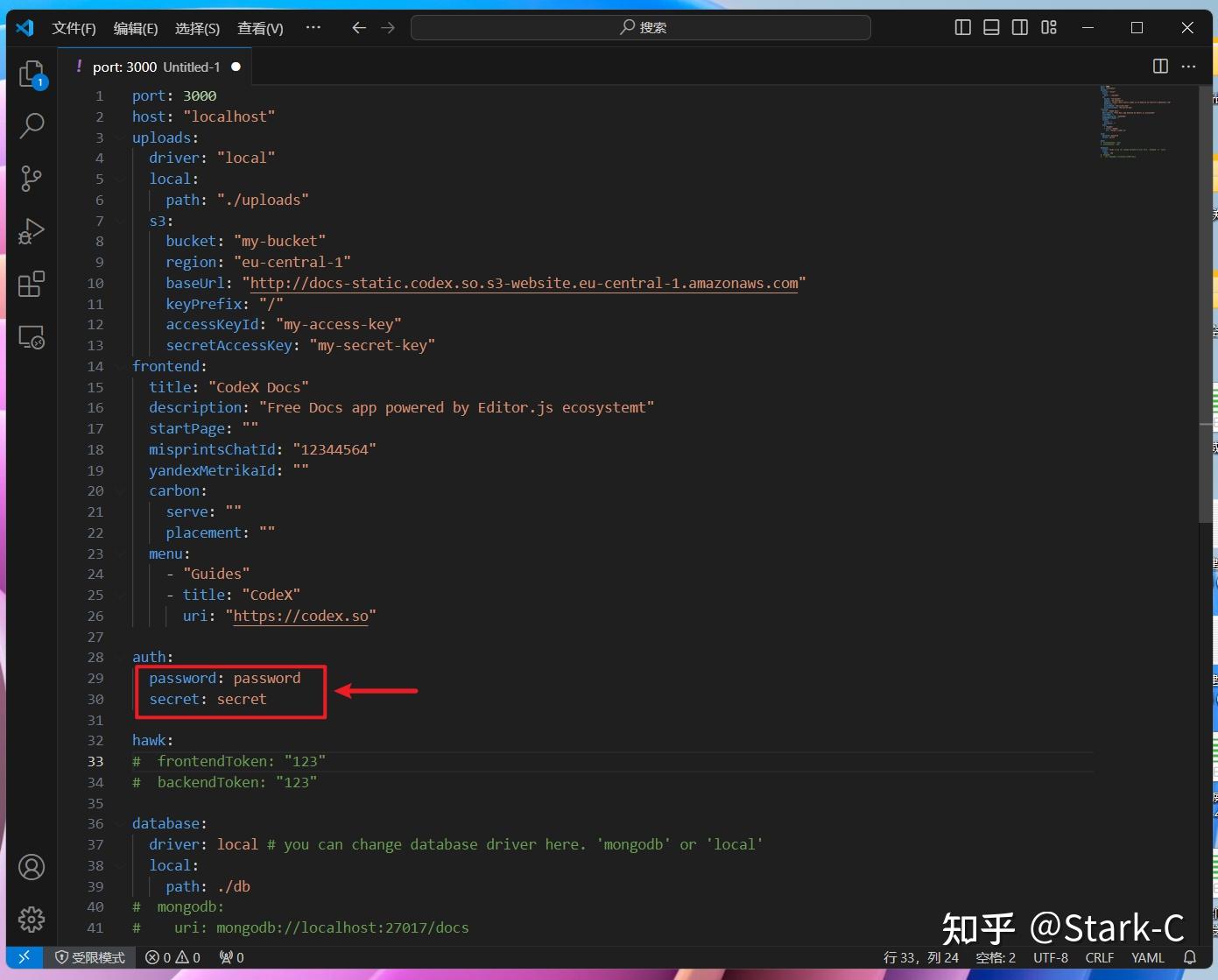Open the Run and Debug view
This screenshot has width=1218, height=980.
[32, 231]
